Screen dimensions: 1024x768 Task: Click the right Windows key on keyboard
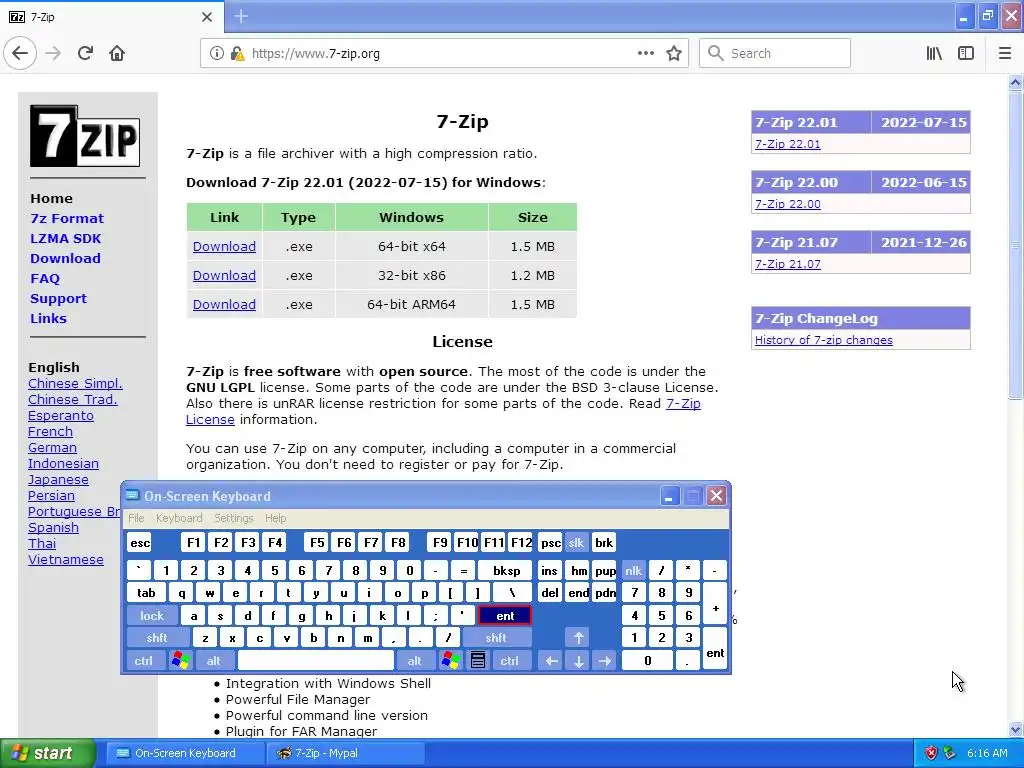click(450, 660)
